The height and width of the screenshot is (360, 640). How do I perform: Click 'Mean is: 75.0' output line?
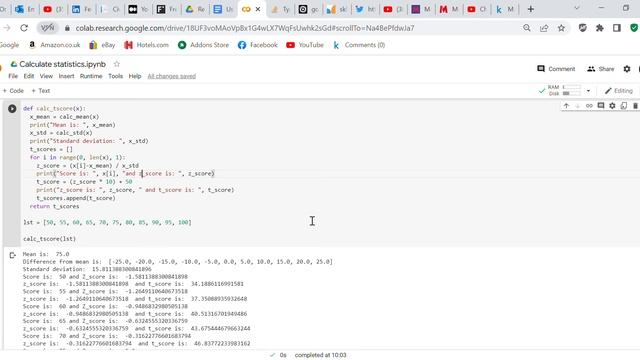point(46,254)
